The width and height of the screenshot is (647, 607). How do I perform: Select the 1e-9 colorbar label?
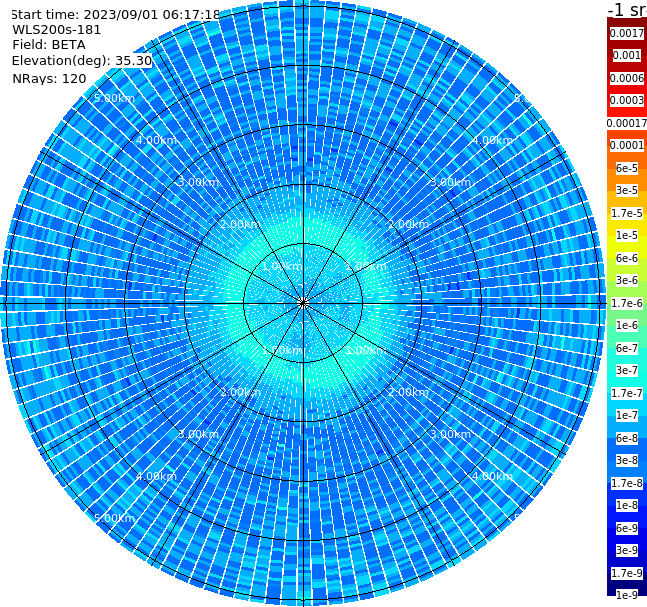[x=627, y=595]
